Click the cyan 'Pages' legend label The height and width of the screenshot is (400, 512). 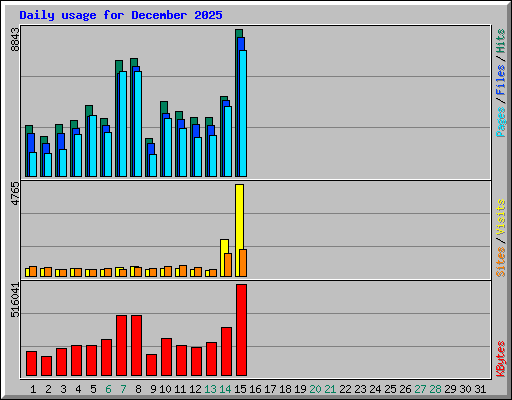click(501, 122)
